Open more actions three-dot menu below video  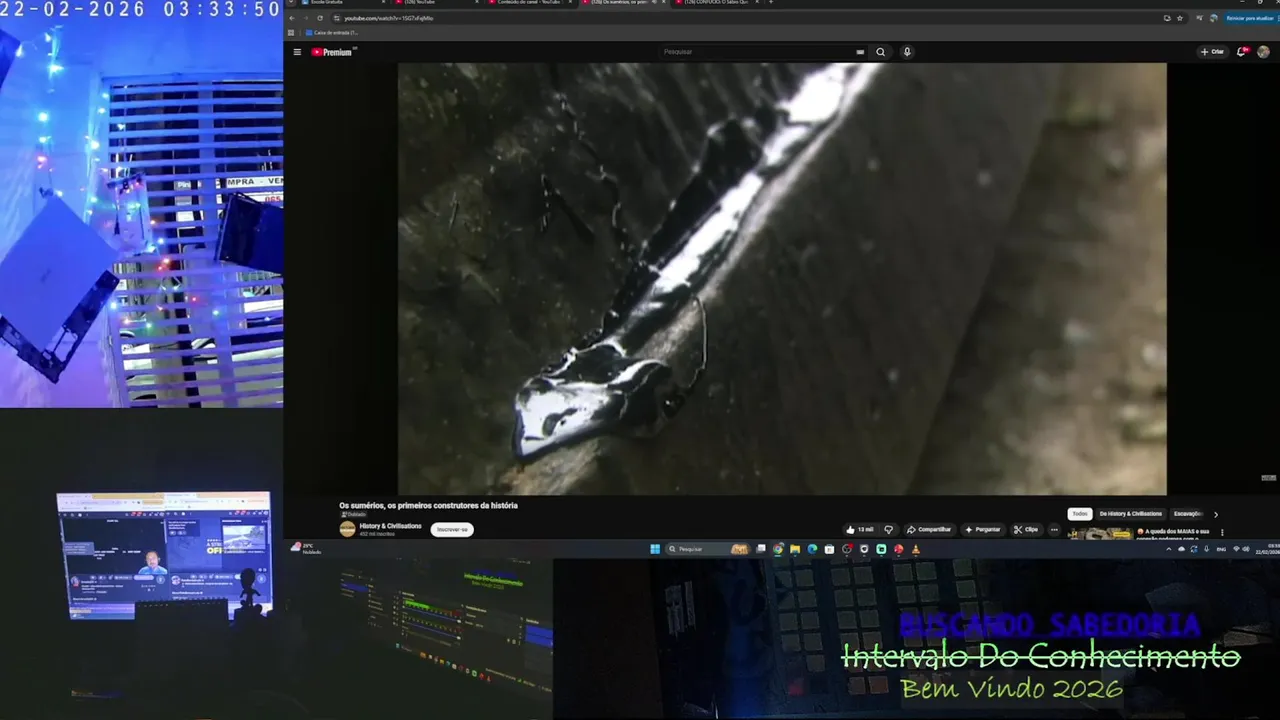(x=1053, y=529)
